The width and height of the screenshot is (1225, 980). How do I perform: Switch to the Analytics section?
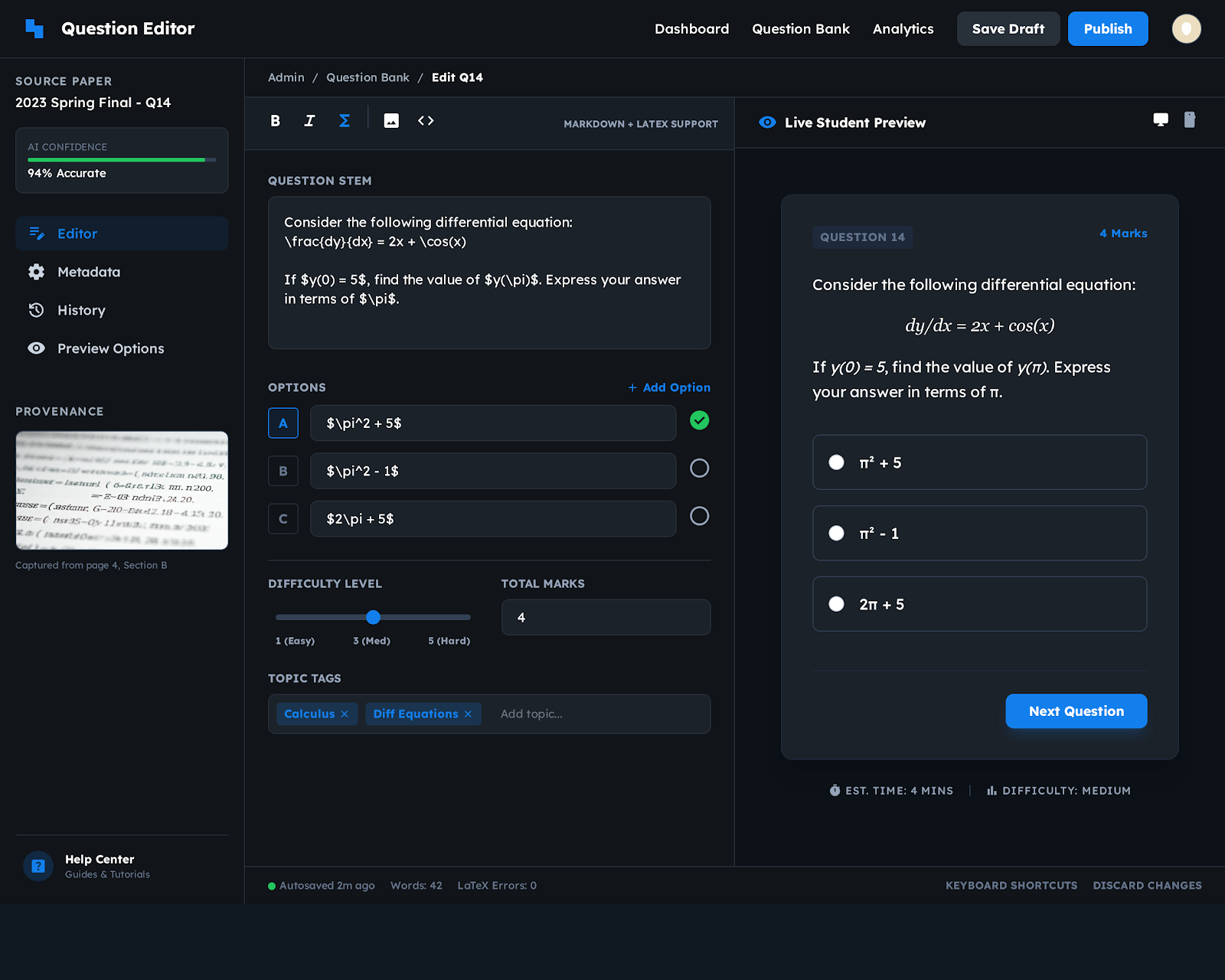[x=903, y=28]
